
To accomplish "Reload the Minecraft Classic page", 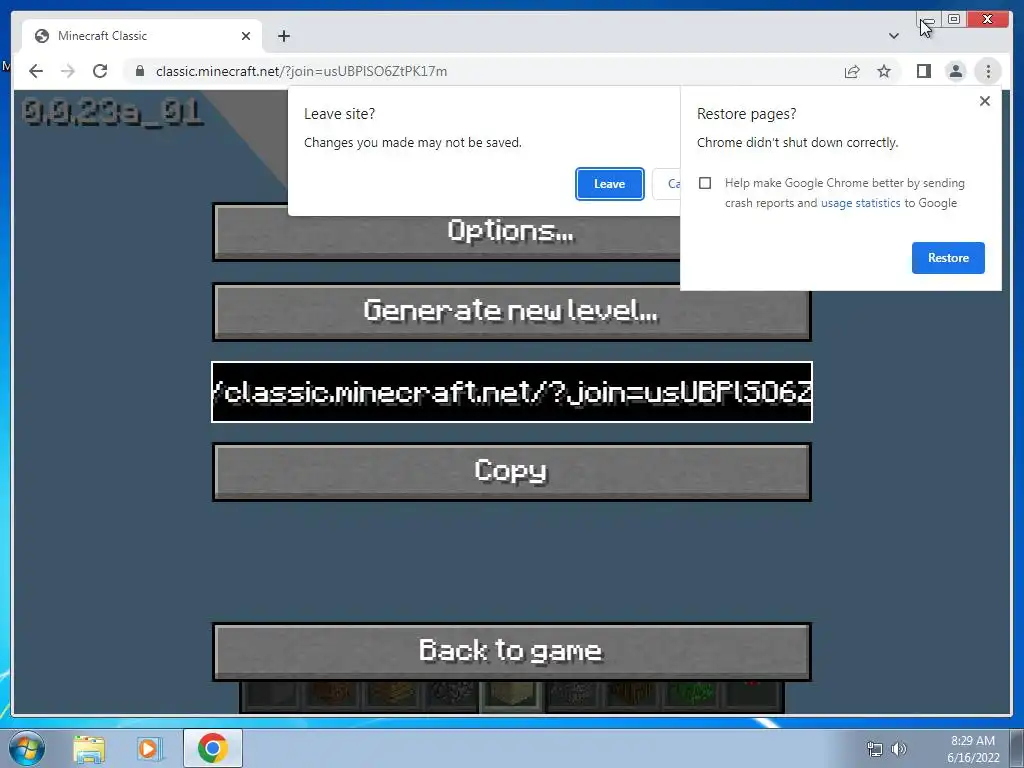I will [x=100, y=71].
